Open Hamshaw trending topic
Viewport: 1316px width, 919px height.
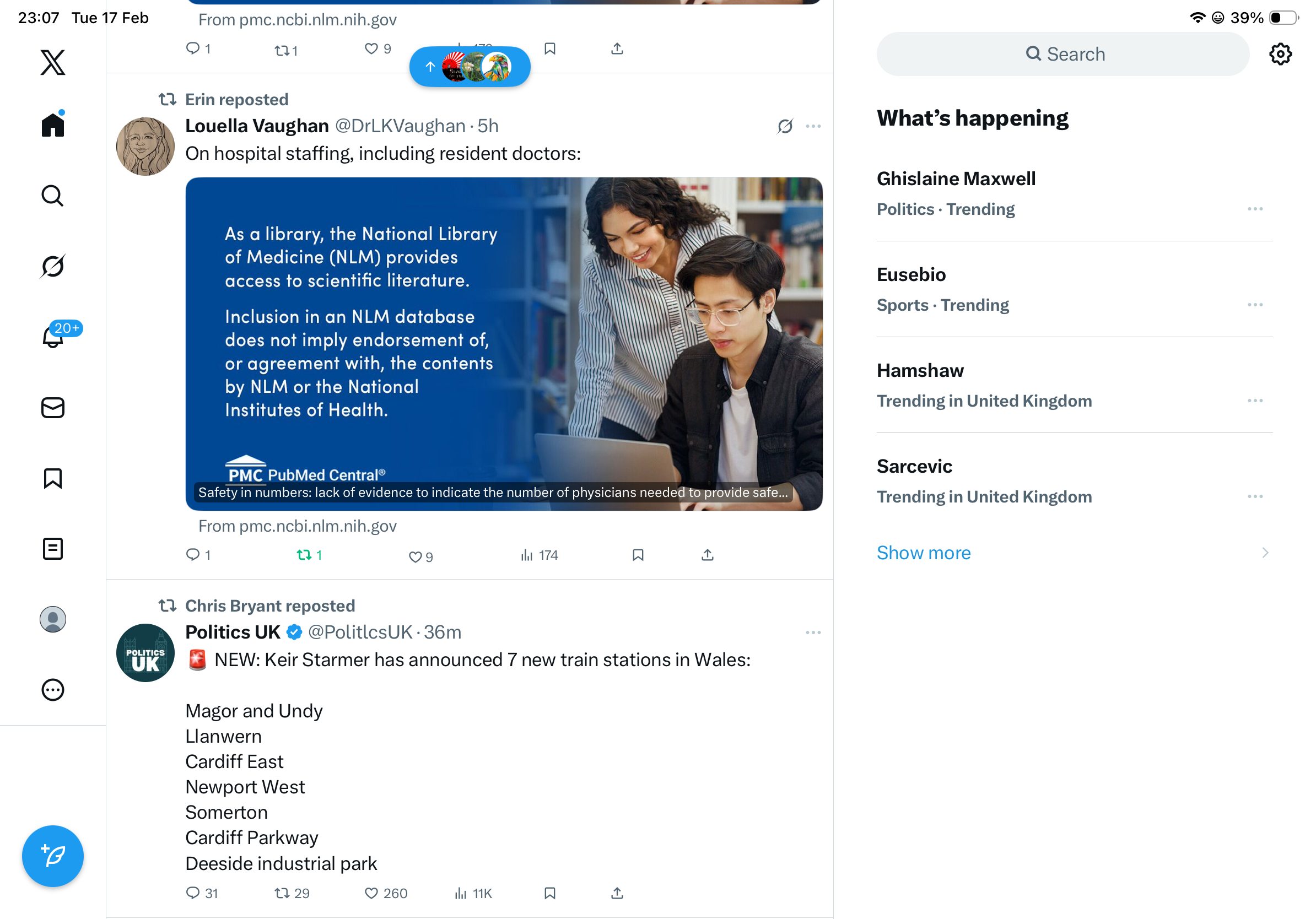point(920,371)
